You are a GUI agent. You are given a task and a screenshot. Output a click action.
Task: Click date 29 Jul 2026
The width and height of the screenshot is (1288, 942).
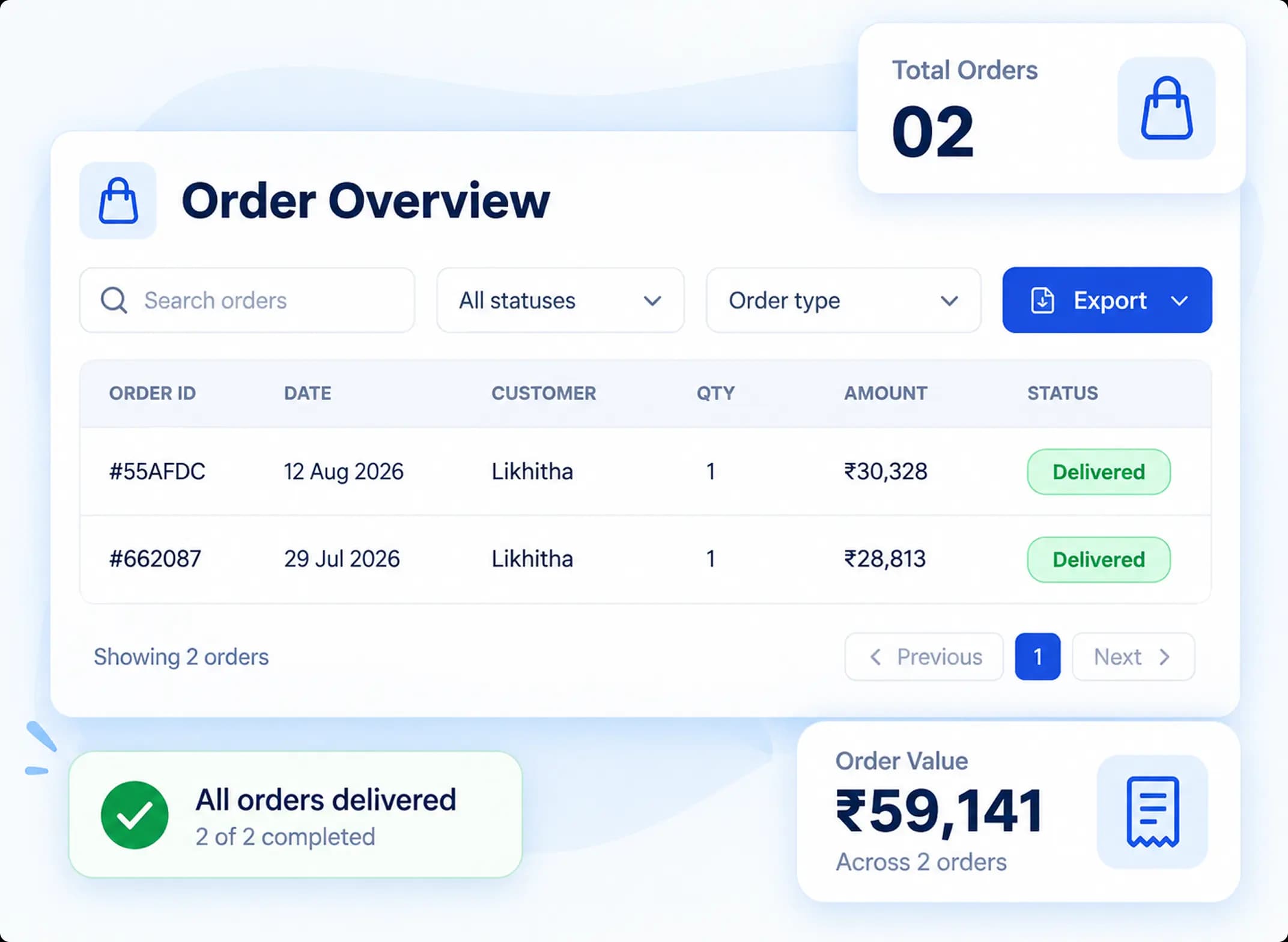click(x=342, y=559)
